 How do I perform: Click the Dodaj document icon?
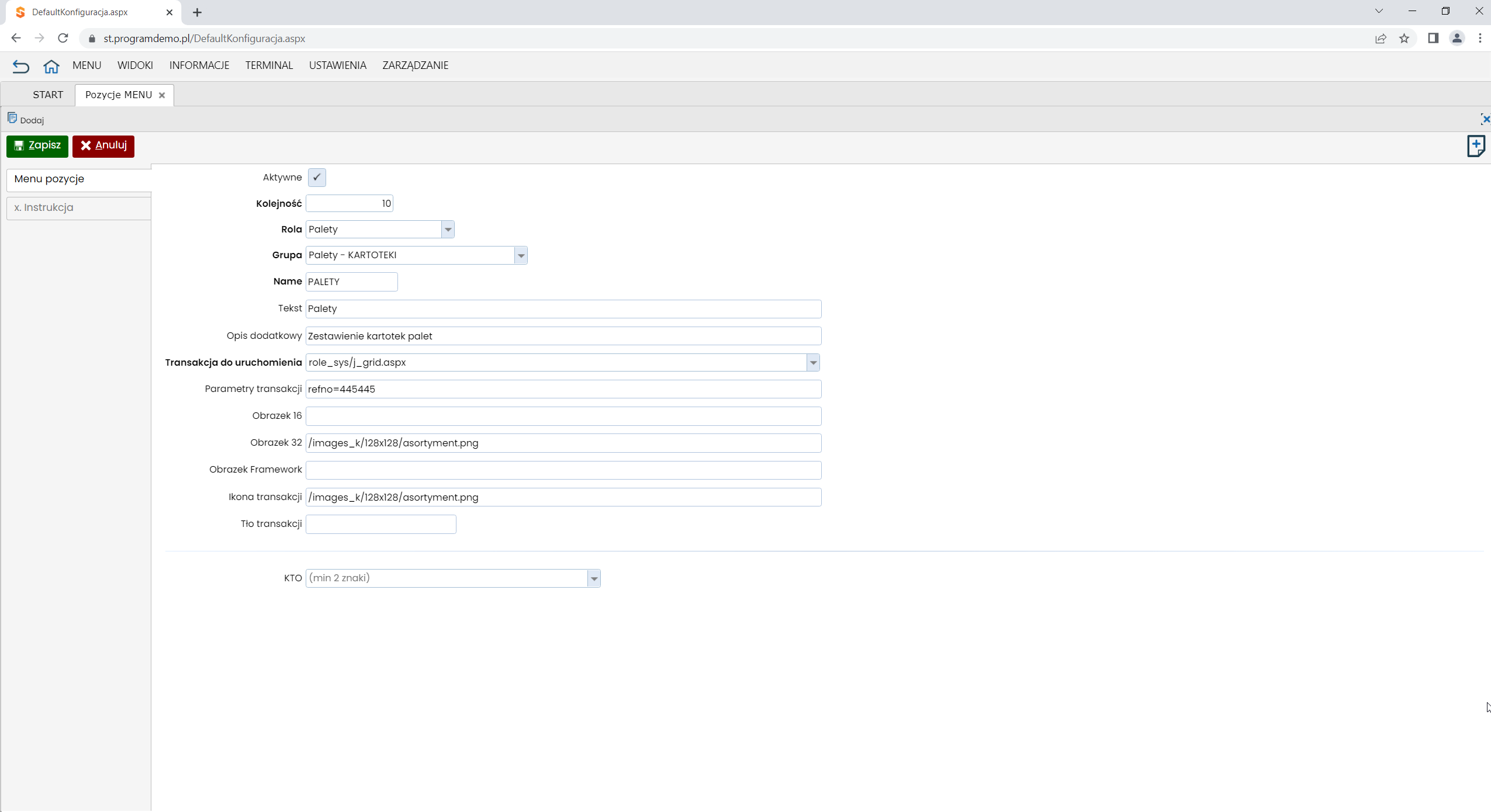pos(12,119)
